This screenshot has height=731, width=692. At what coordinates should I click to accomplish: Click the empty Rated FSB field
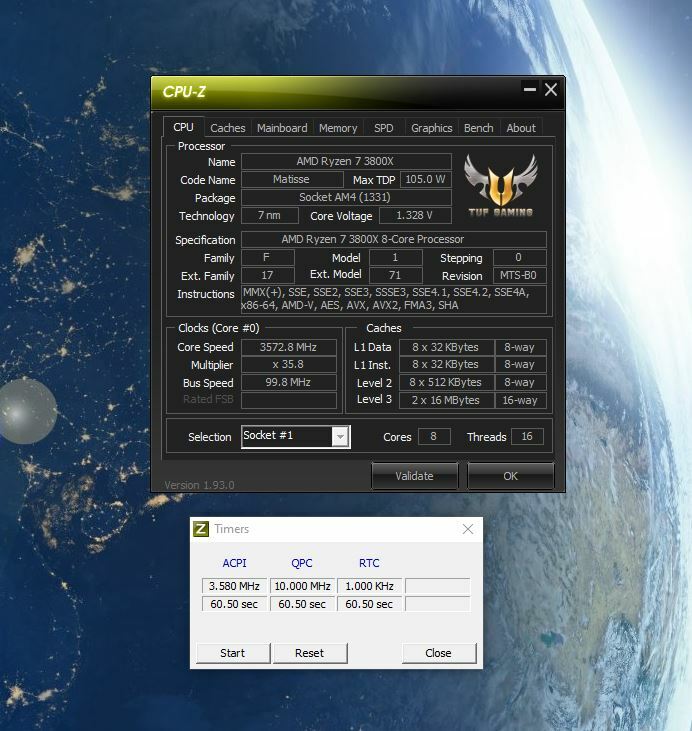click(289, 400)
